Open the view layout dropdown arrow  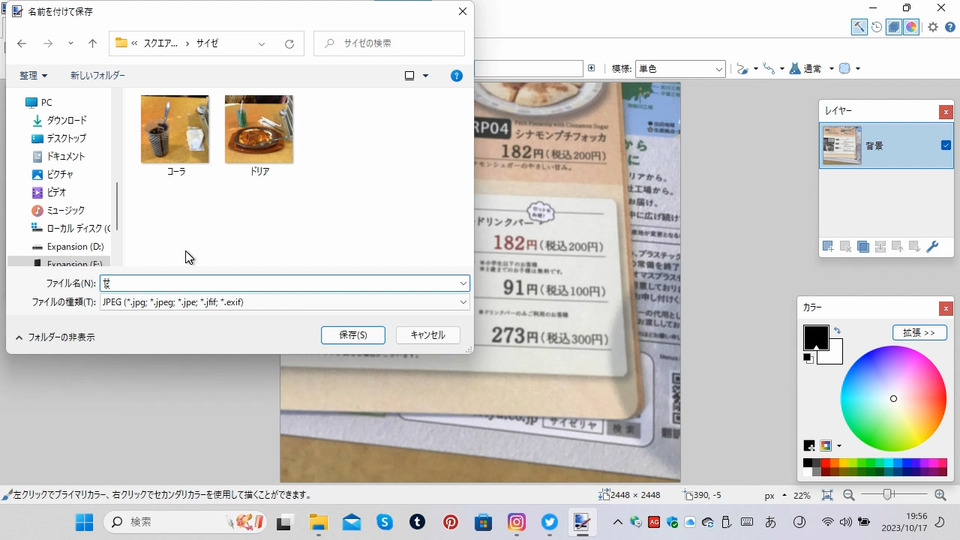(x=426, y=76)
